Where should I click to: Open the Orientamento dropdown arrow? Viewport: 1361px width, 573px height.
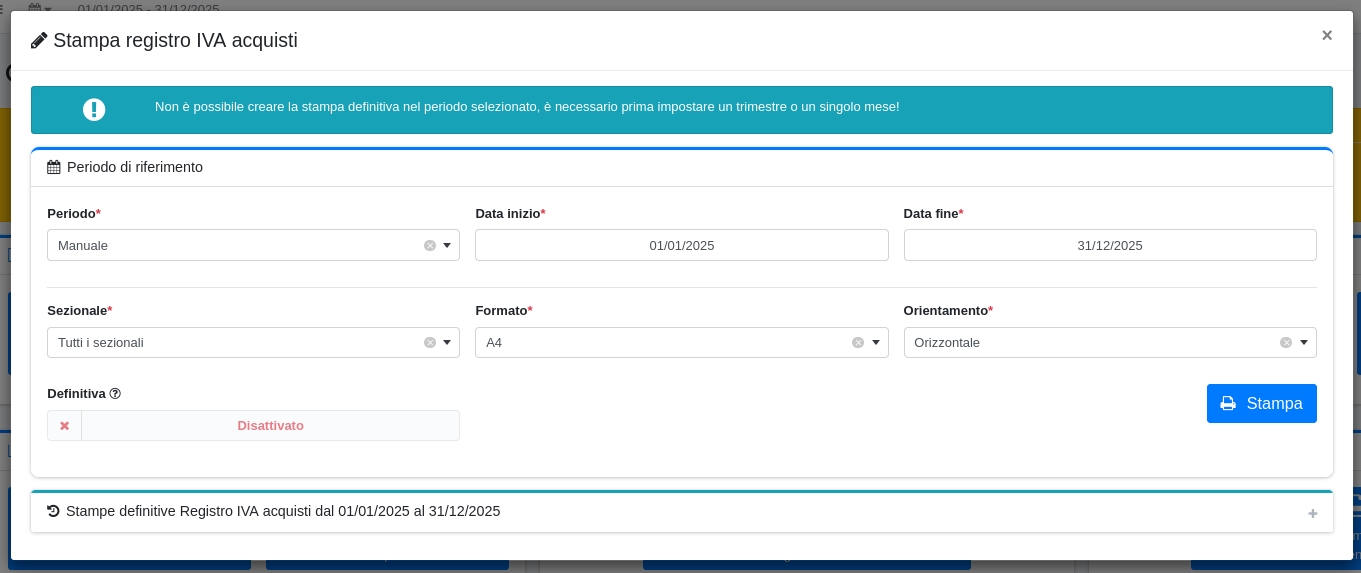click(x=1304, y=343)
